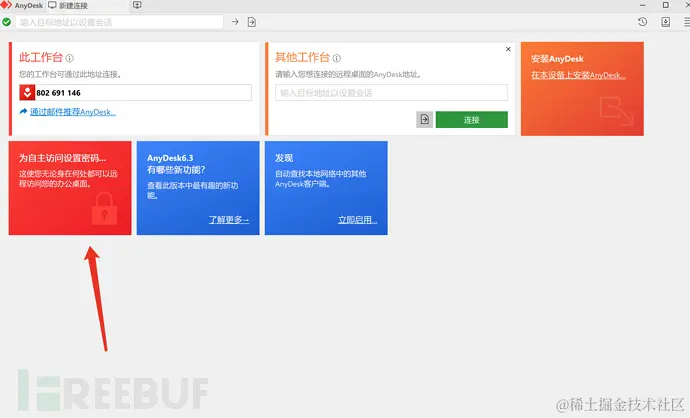Focus the top address bar input field
690x418 pixels.
point(119,22)
